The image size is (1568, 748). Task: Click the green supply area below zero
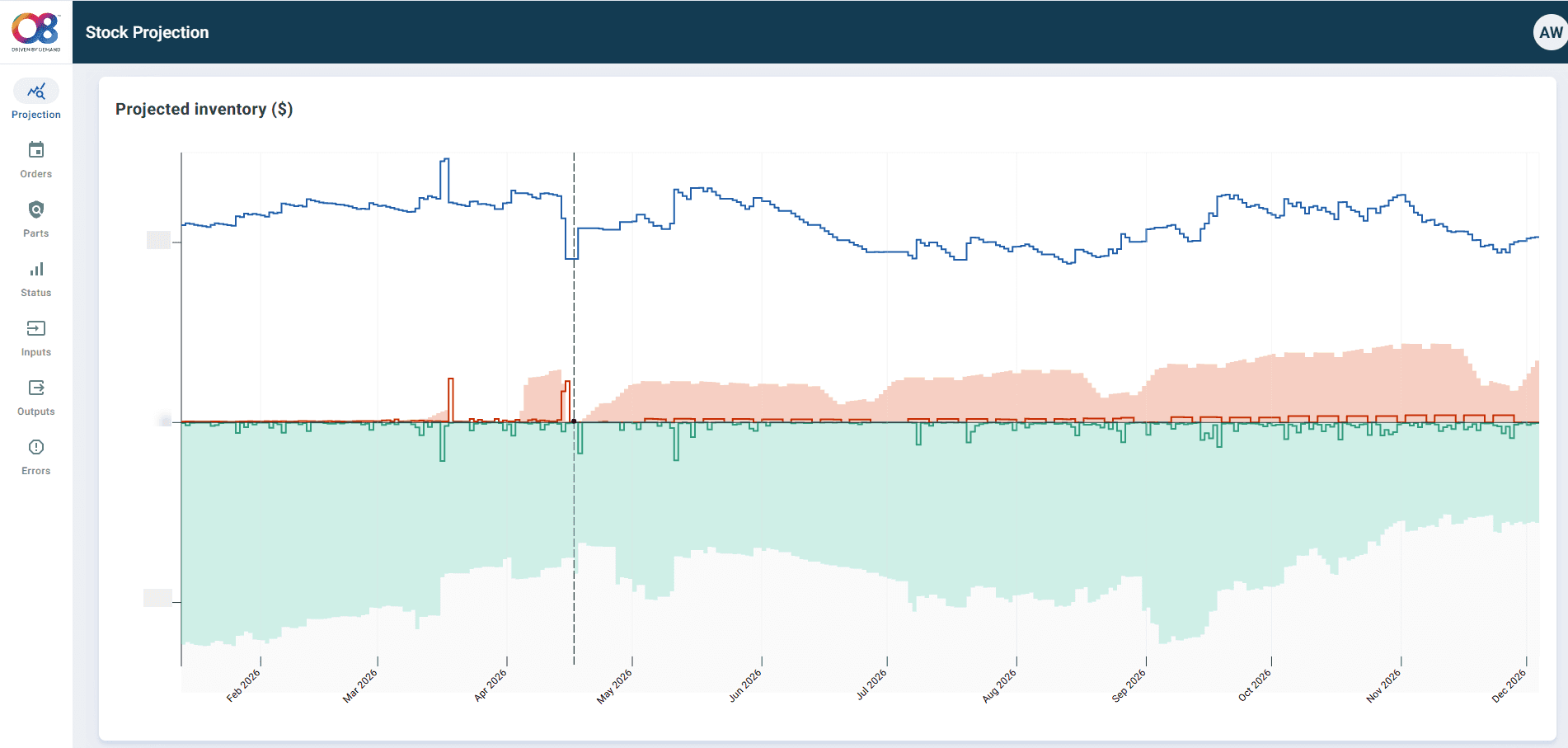click(824, 511)
